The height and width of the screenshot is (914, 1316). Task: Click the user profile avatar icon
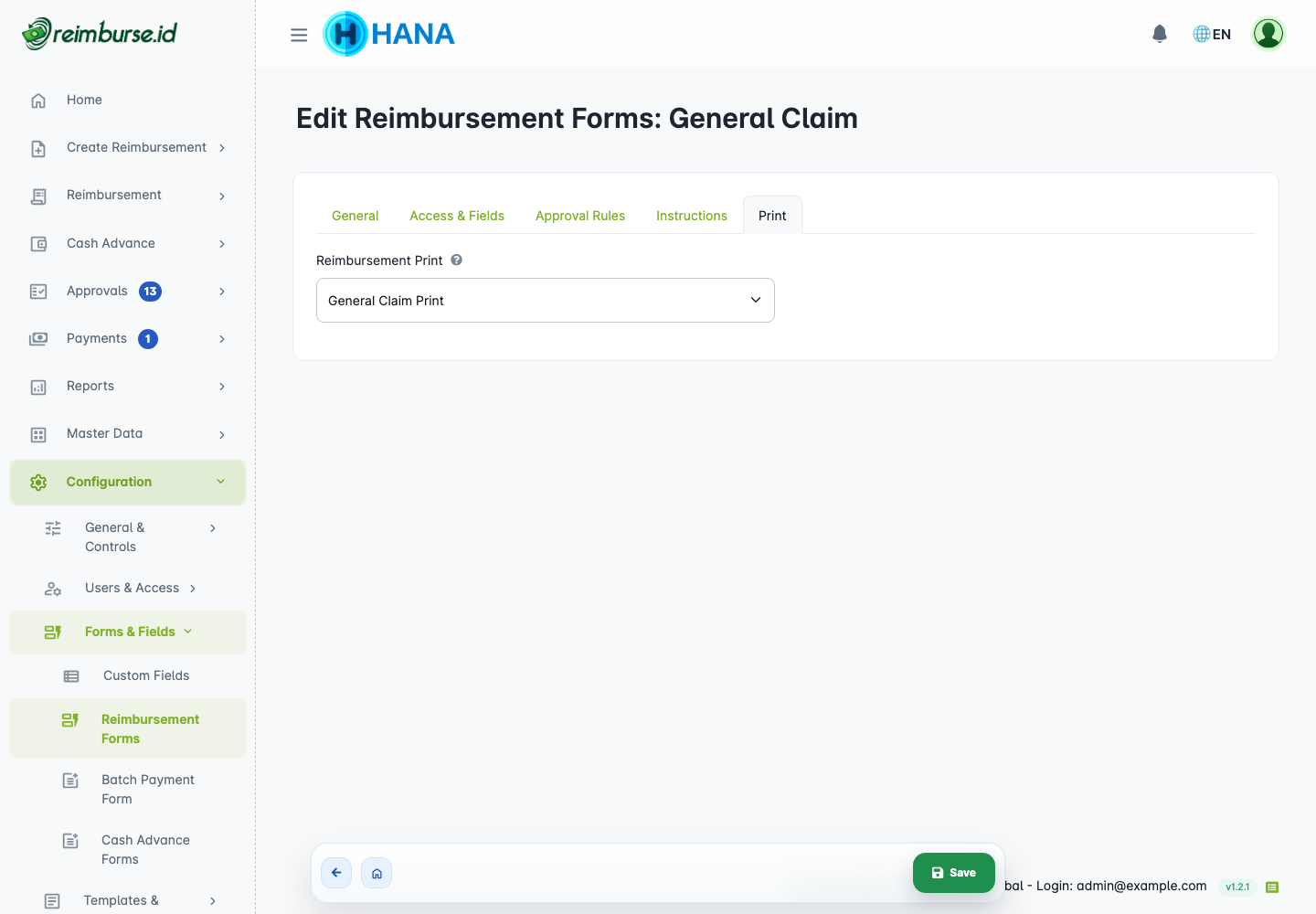click(x=1268, y=34)
